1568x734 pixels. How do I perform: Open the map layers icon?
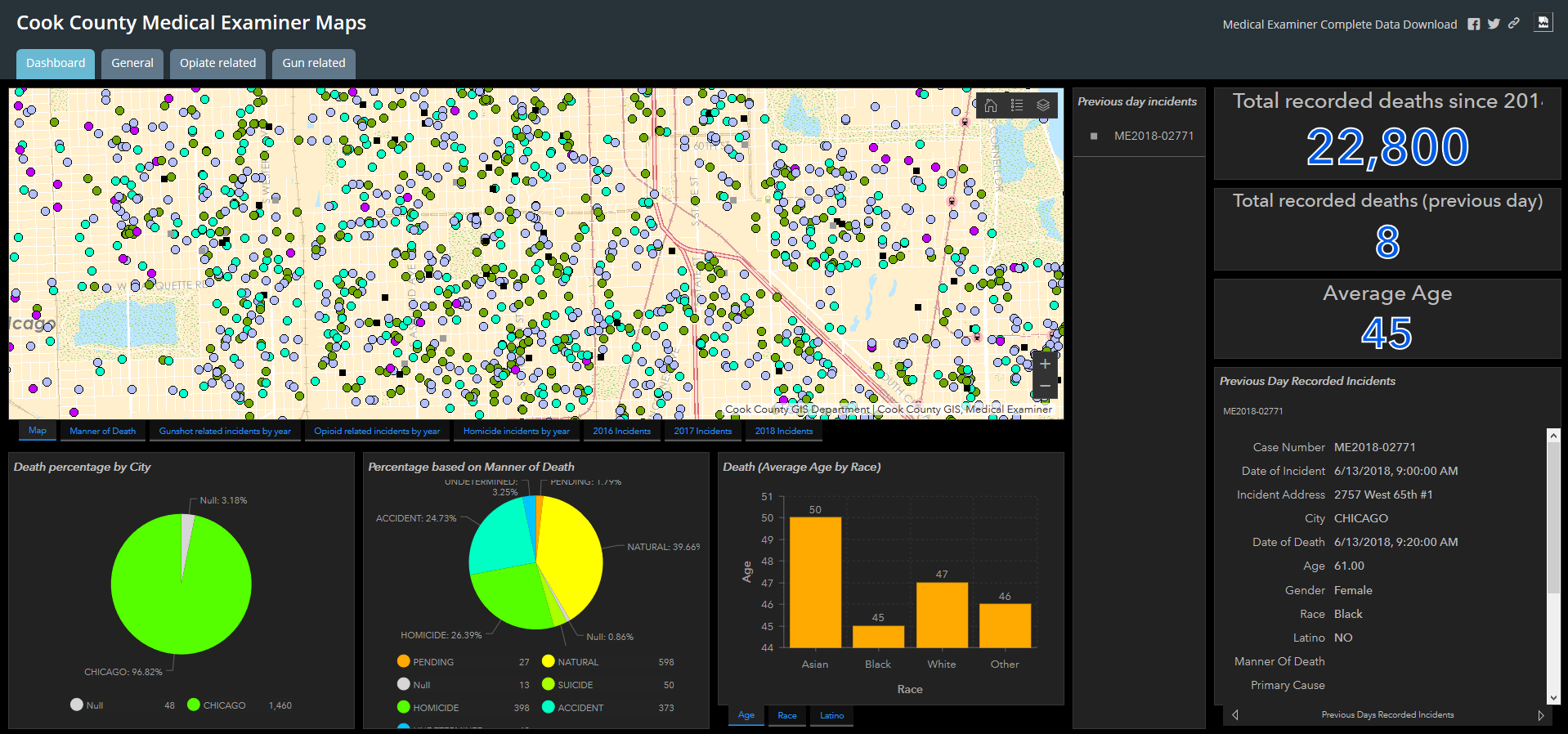click(1042, 105)
